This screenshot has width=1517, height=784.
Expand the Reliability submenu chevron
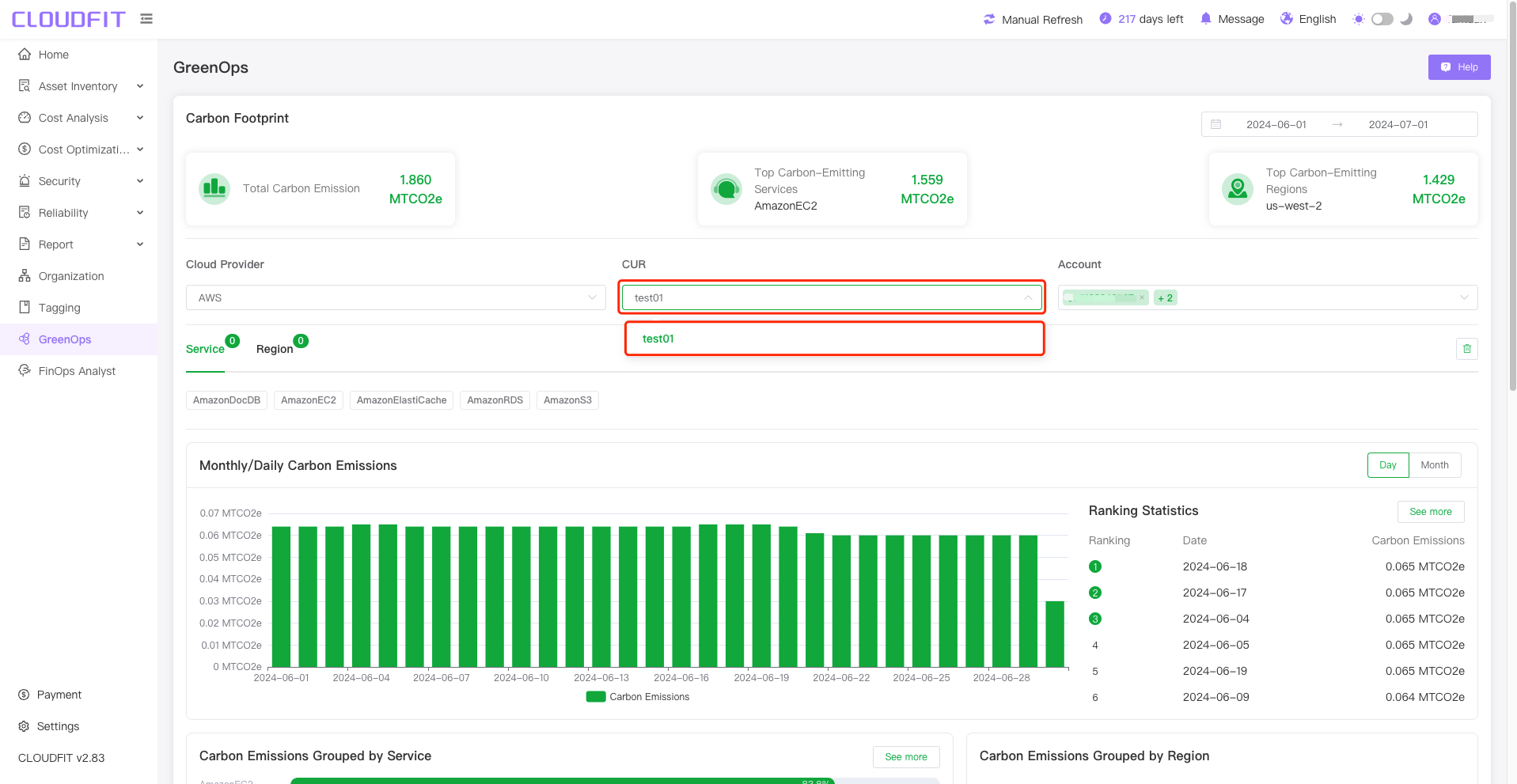click(x=140, y=213)
